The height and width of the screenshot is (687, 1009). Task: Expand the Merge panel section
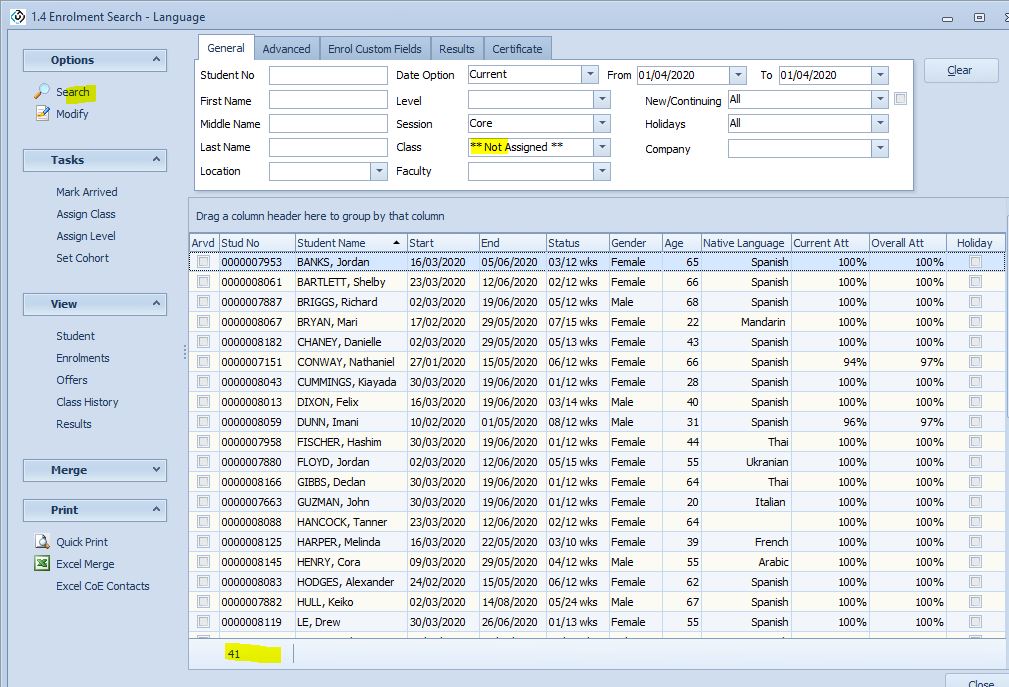156,470
